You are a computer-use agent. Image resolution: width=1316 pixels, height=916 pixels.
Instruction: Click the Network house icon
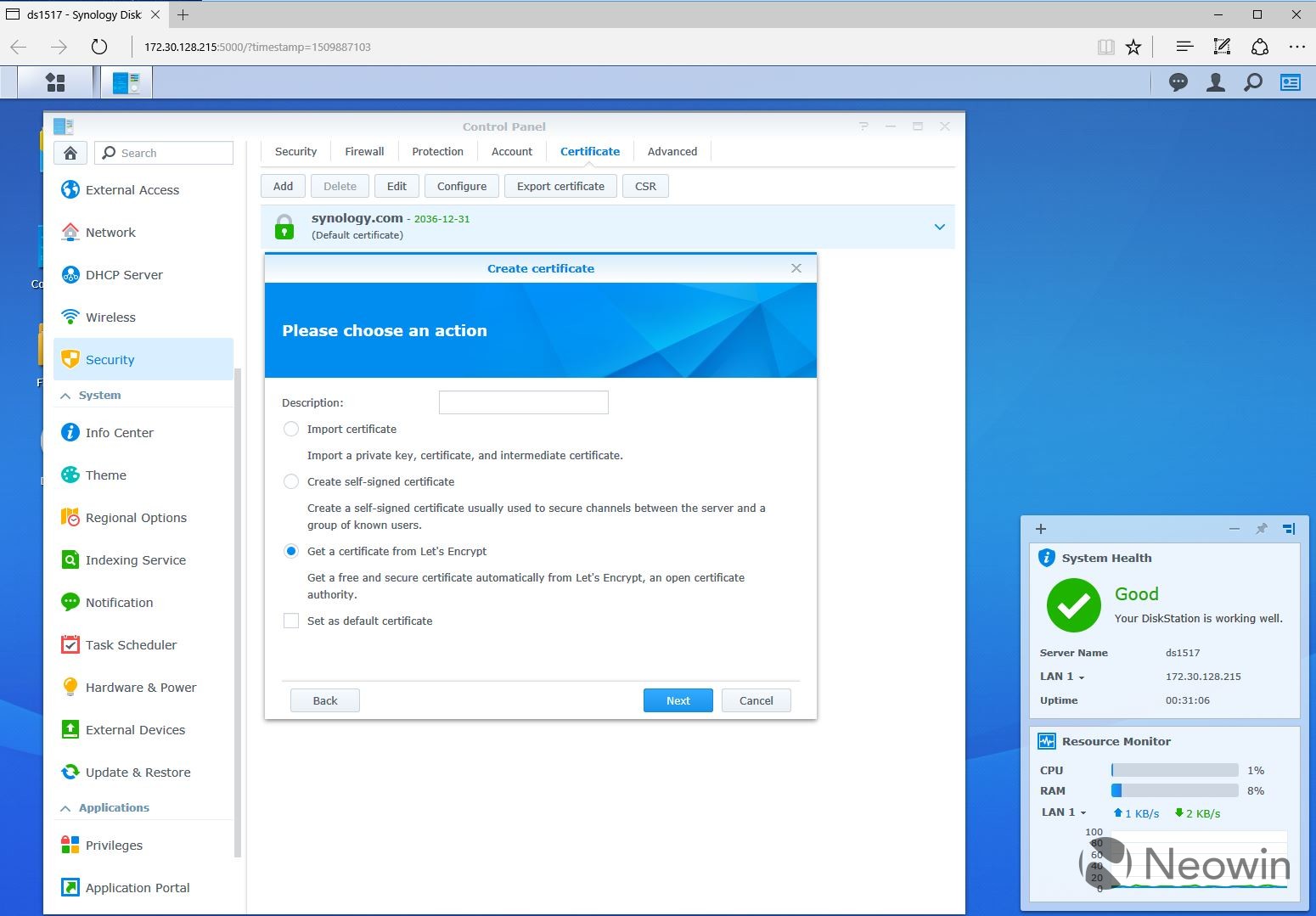point(70,232)
